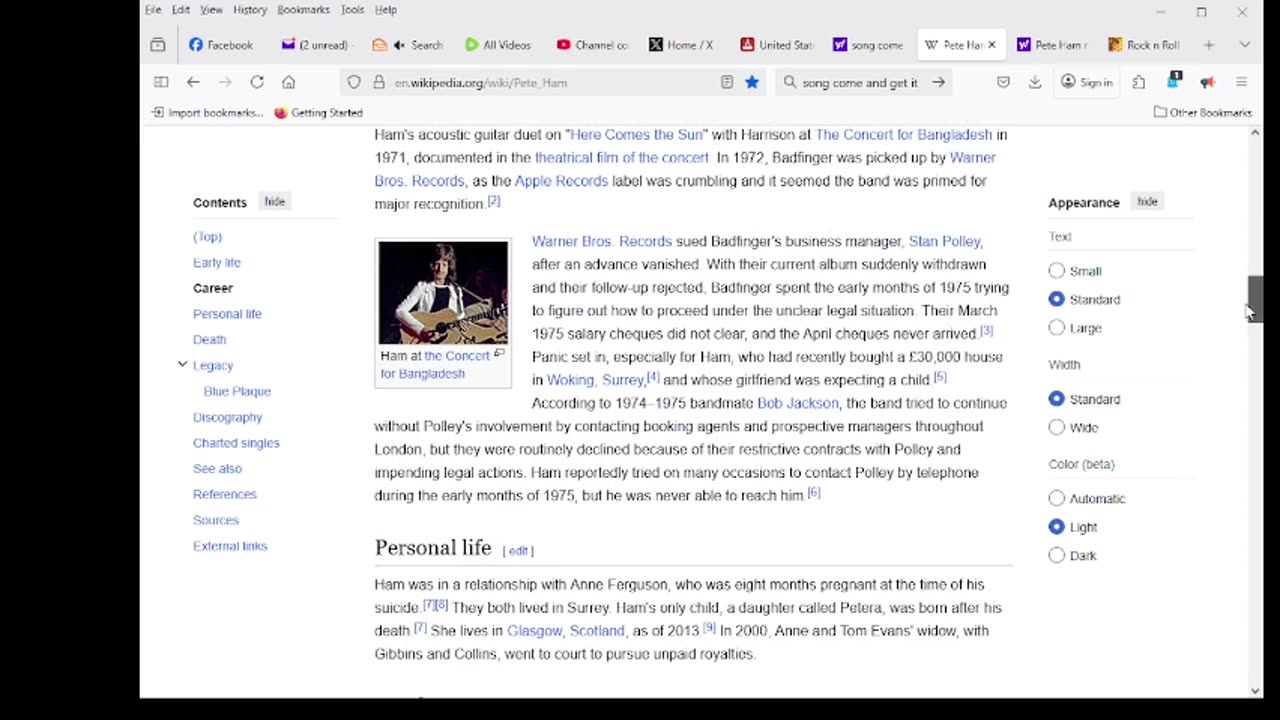
Task: Select Standard page width
Action: point(1057,399)
